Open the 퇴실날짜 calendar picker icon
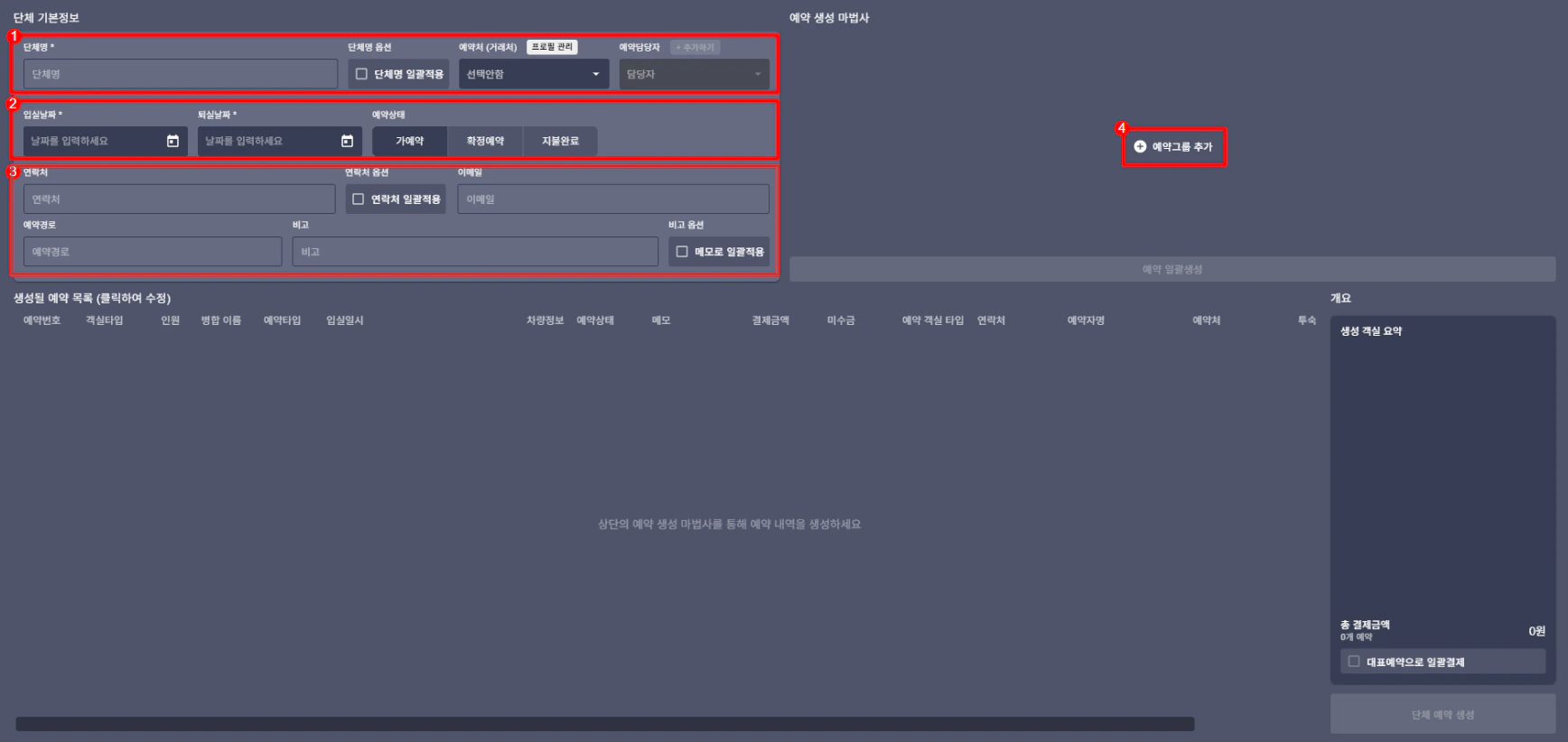Screen dimensions: 1568x742 (x=347, y=141)
